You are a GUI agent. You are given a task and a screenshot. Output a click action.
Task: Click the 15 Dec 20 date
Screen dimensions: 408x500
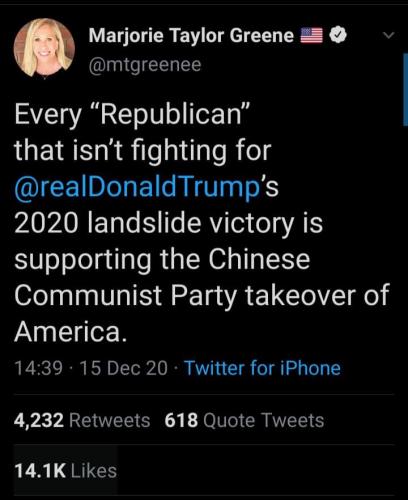click(x=124, y=368)
